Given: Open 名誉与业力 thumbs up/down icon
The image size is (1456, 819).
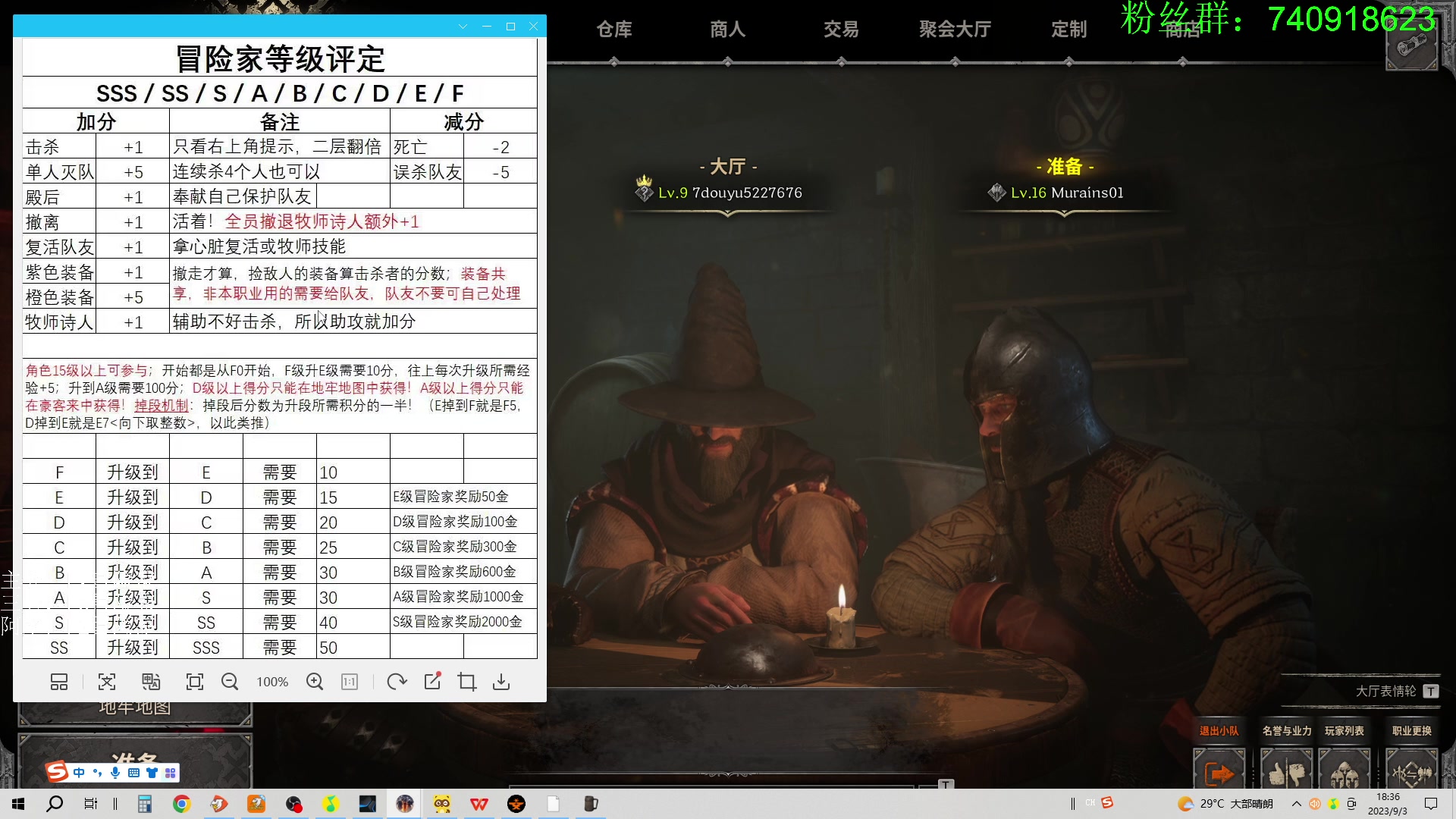Looking at the screenshot, I should pyautogui.click(x=1286, y=770).
